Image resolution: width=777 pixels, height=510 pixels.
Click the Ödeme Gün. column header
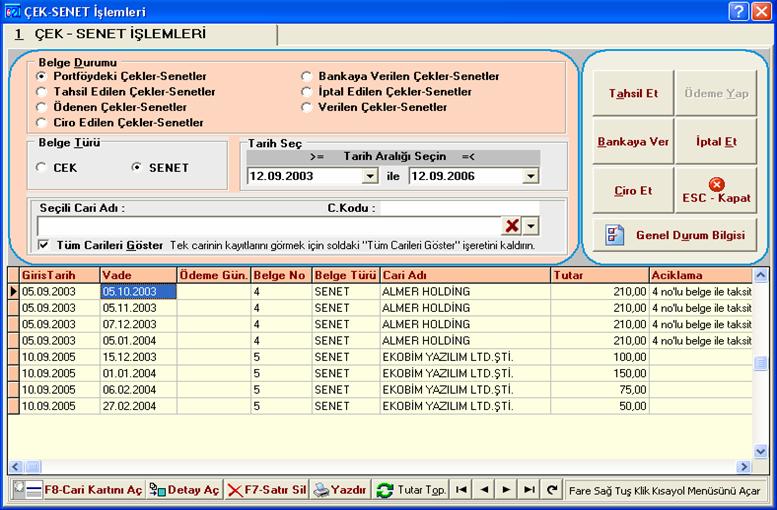214,275
